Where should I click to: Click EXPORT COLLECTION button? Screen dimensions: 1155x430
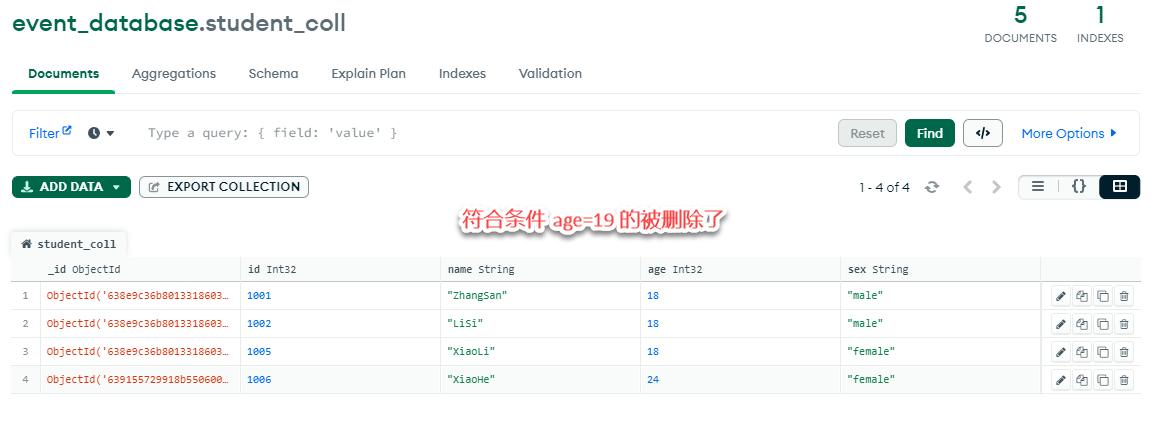224,187
